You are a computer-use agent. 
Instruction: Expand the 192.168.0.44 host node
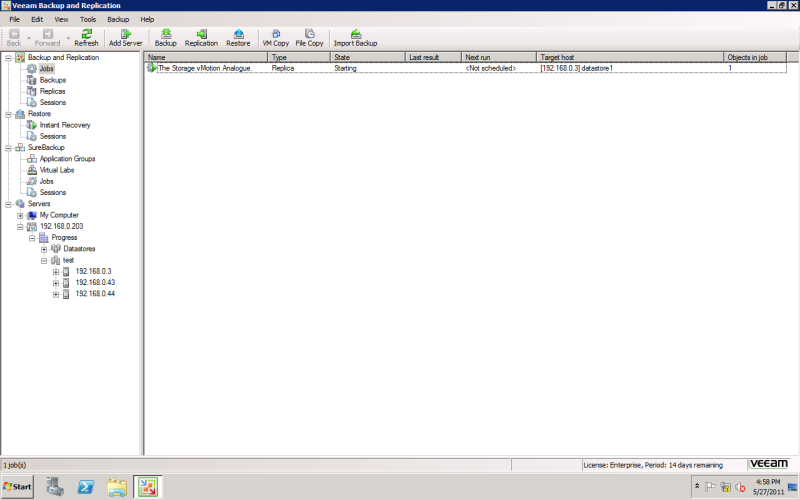pos(56,294)
